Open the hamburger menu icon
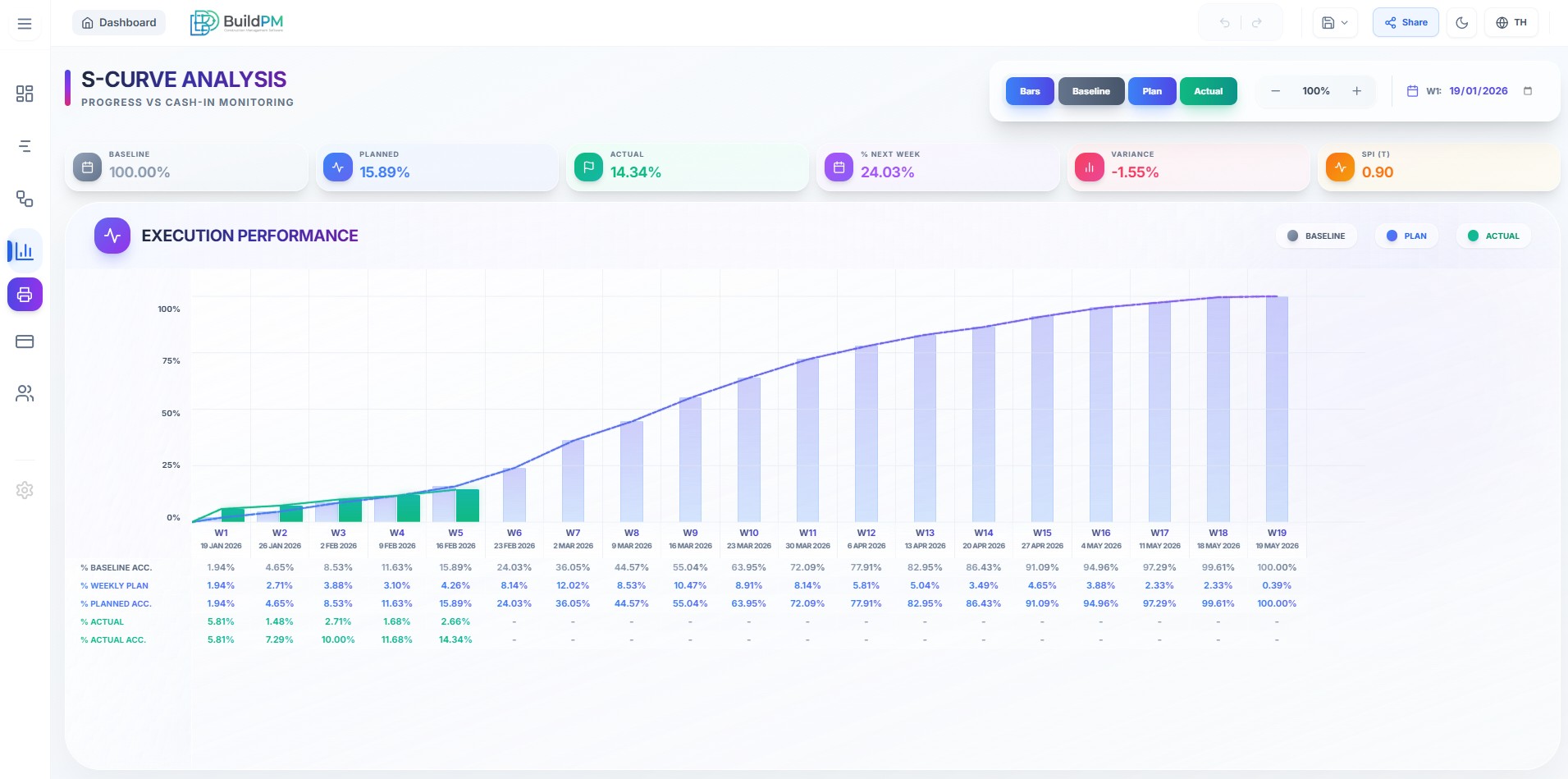1568x779 pixels. coord(25,24)
